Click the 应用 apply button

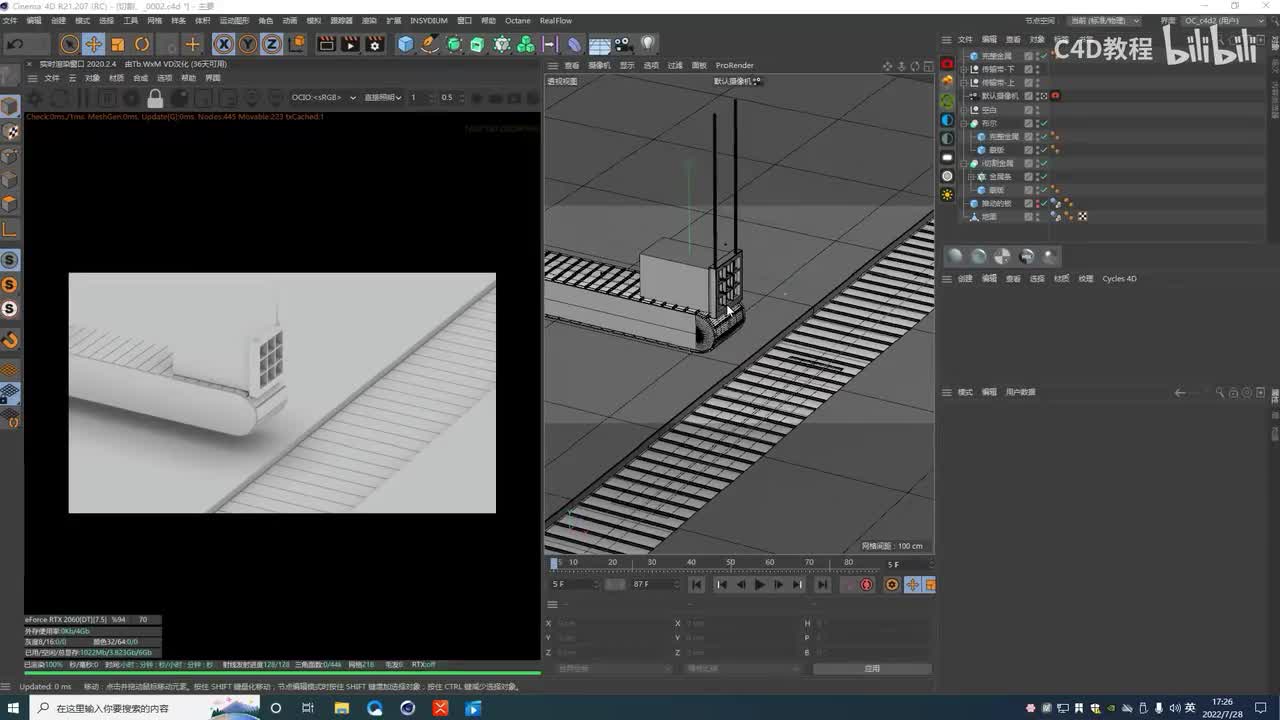(872, 668)
